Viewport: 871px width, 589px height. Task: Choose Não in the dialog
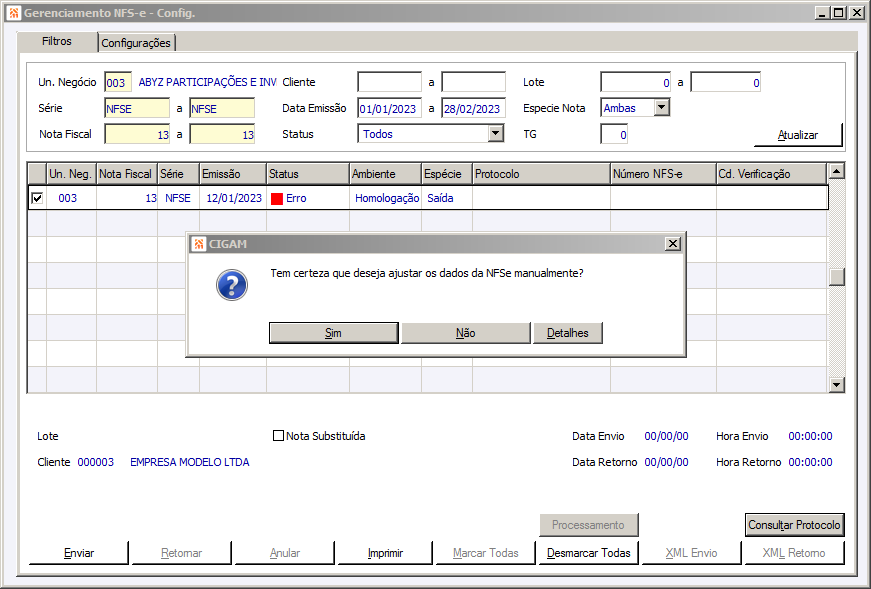tap(465, 333)
